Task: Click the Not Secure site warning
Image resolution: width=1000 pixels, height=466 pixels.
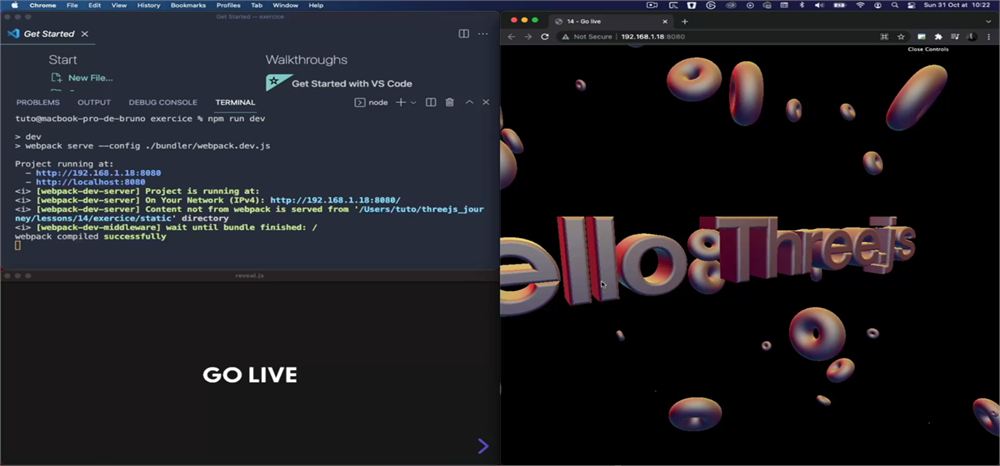Action: click(x=587, y=37)
